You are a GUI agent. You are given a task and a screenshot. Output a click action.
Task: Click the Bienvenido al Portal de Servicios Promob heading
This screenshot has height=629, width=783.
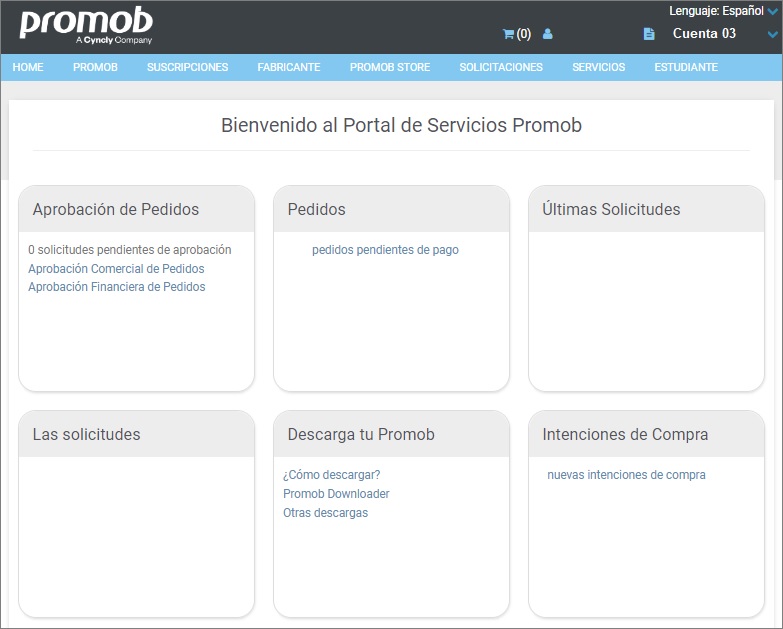click(x=401, y=125)
